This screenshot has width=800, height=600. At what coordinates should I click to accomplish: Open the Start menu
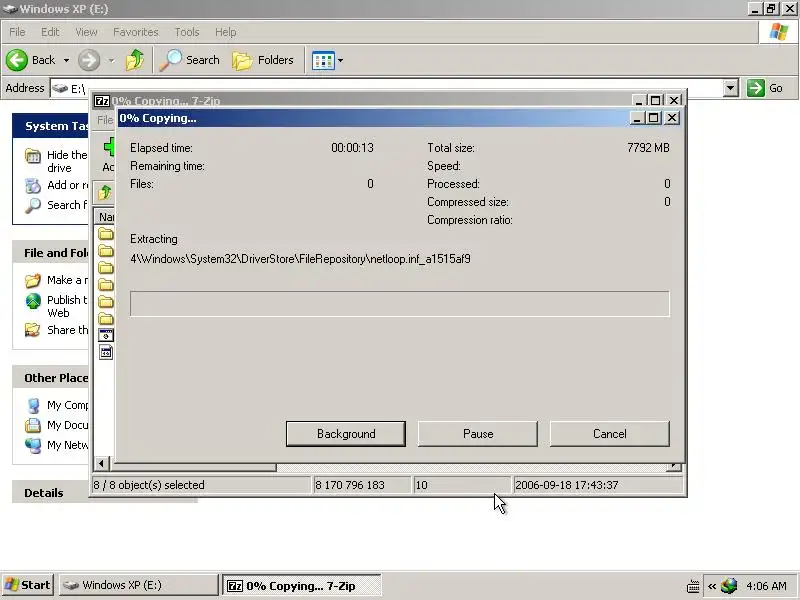(28, 585)
